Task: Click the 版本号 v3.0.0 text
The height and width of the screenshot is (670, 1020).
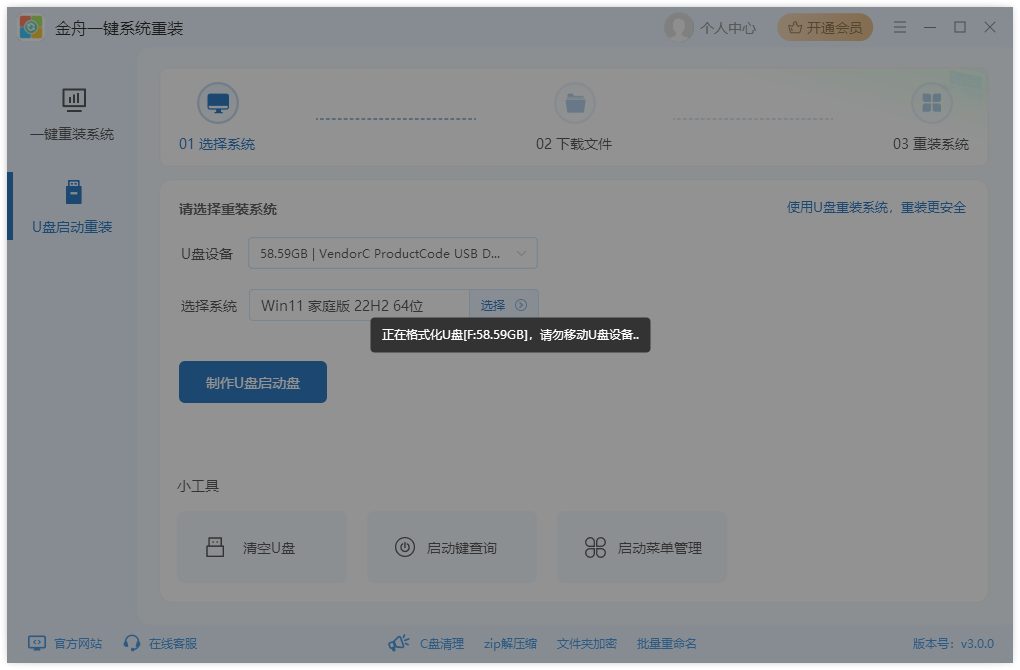Action: click(953, 643)
